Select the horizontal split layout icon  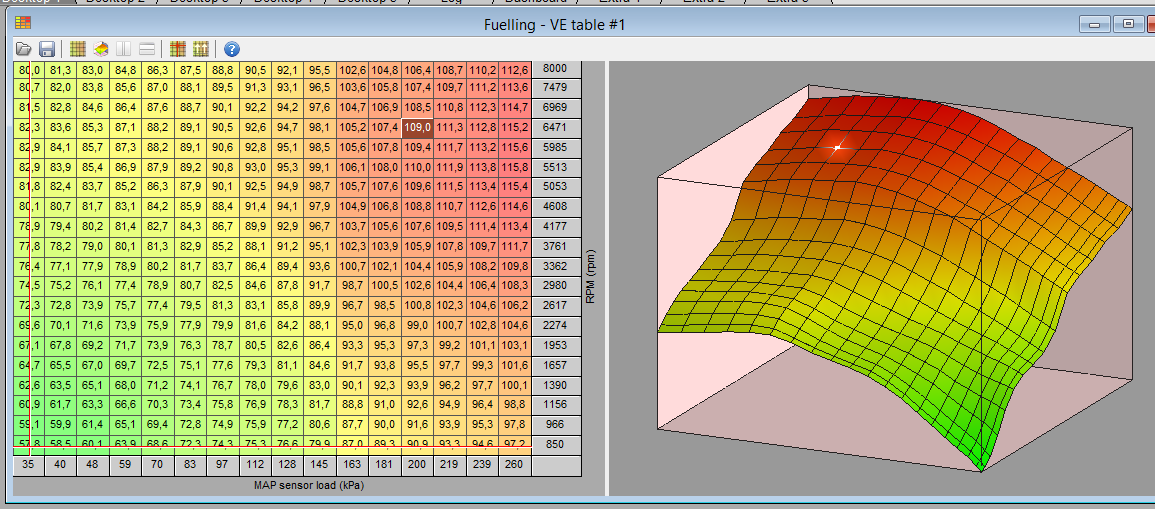(x=146, y=48)
